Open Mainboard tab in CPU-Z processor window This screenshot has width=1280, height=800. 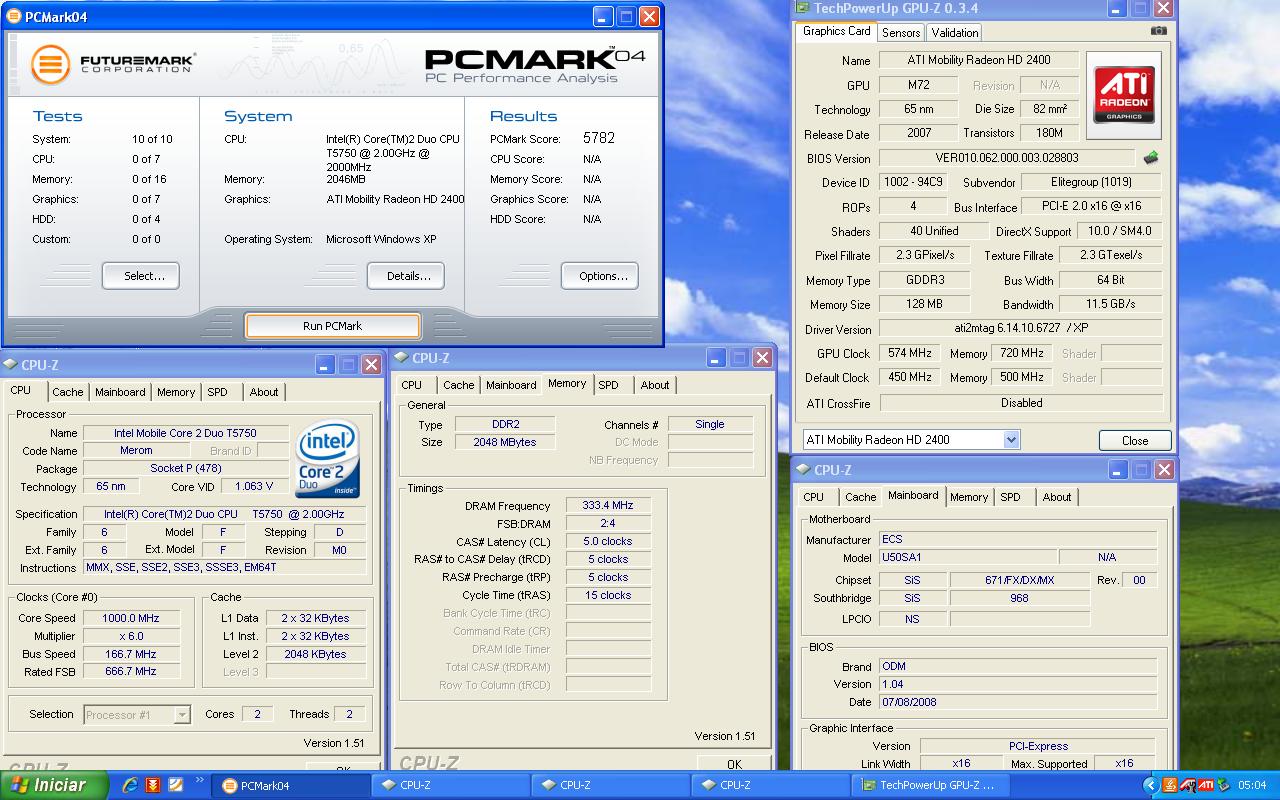click(x=120, y=392)
